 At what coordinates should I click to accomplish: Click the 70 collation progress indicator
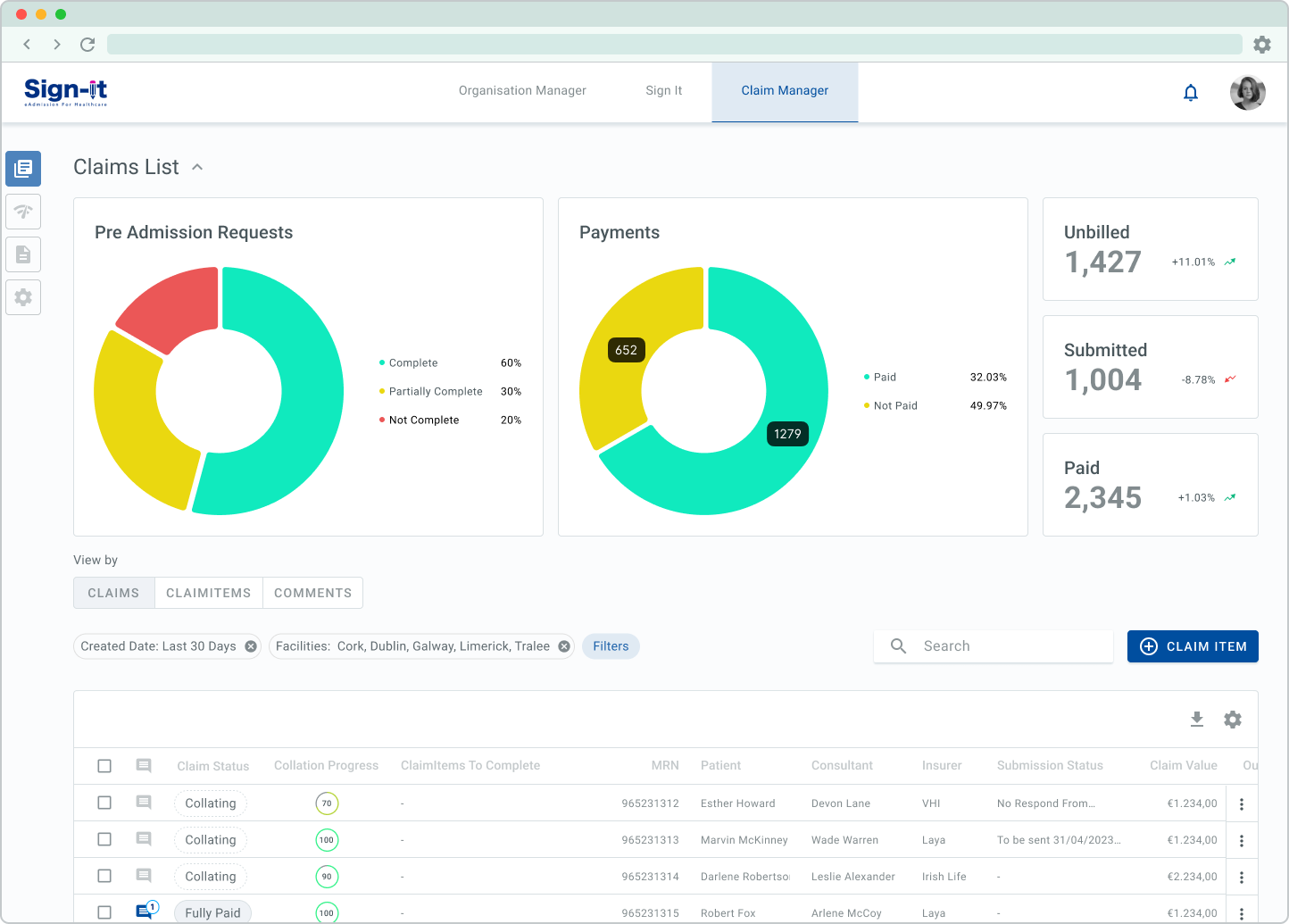[x=327, y=803]
